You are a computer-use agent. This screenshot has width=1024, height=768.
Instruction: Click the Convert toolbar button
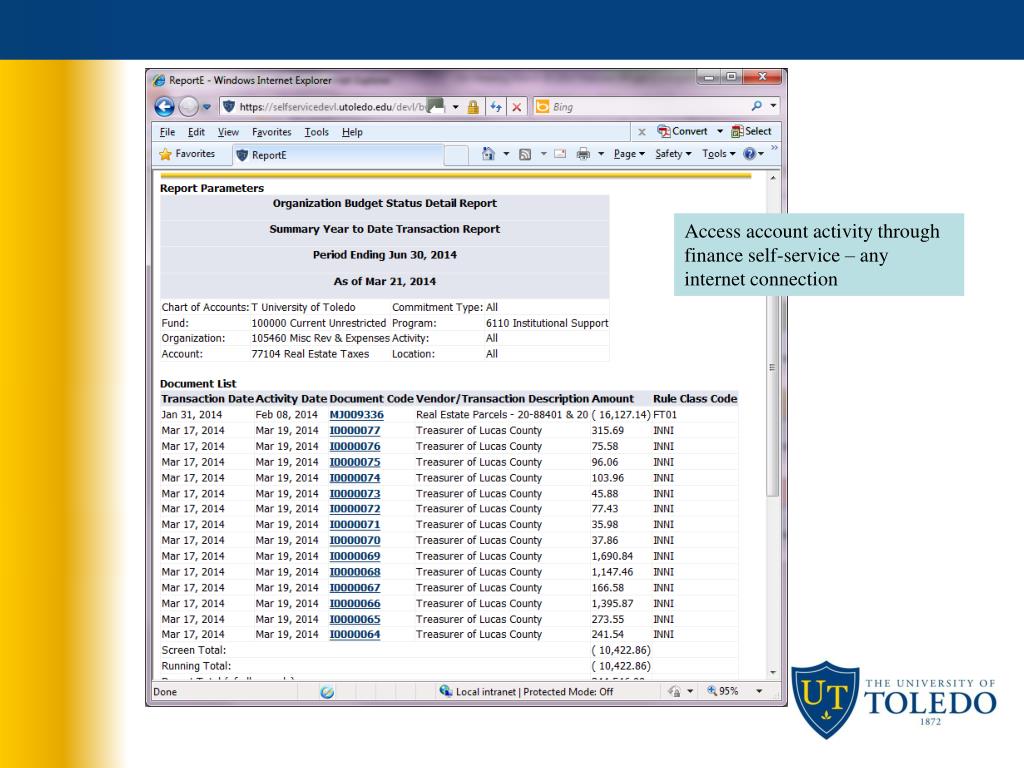pos(682,131)
